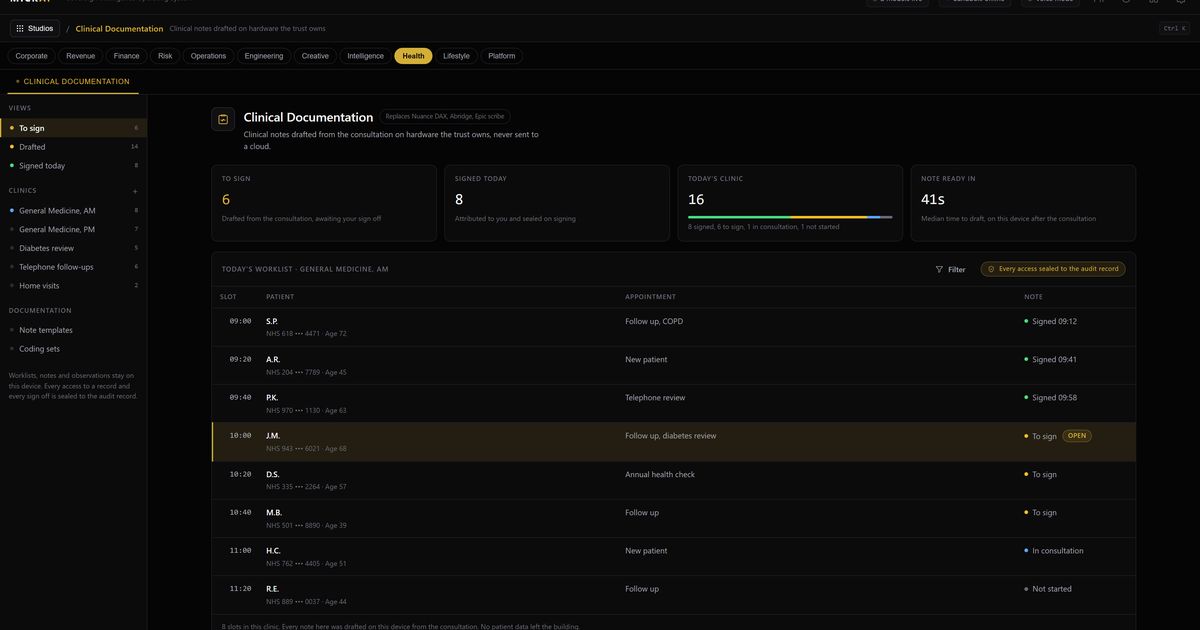
Task: Click the 11:20 slot time
Action: point(240,588)
